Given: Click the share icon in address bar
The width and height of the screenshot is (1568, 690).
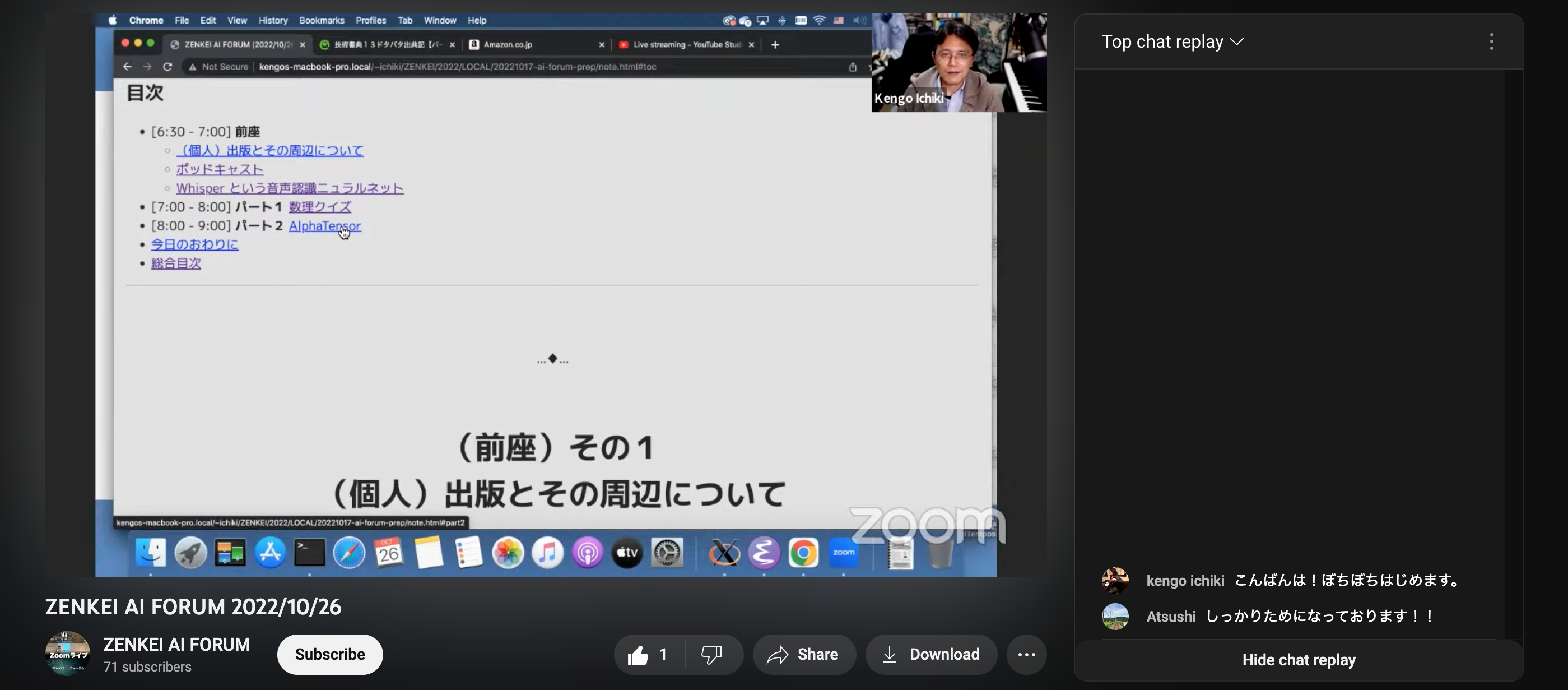Looking at the screenshot, I should click(853, 66).
